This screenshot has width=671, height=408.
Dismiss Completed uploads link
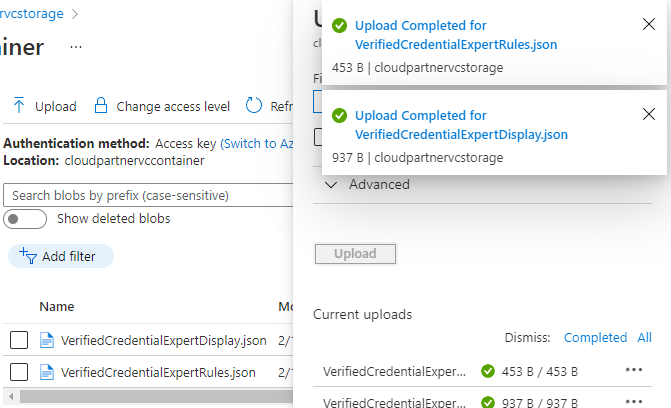click(595, 338)
